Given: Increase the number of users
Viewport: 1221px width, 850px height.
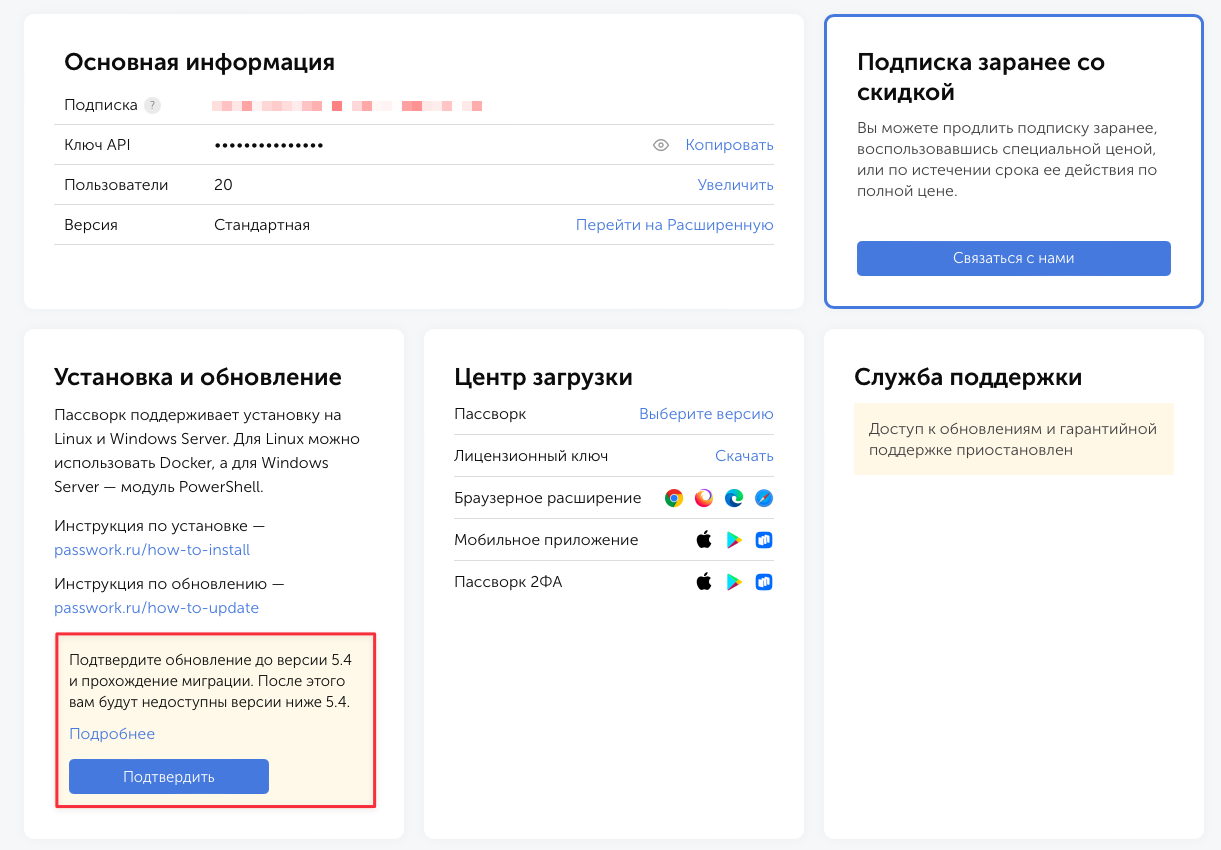Looking at the screenshot, I should click(x=735, y=185).
